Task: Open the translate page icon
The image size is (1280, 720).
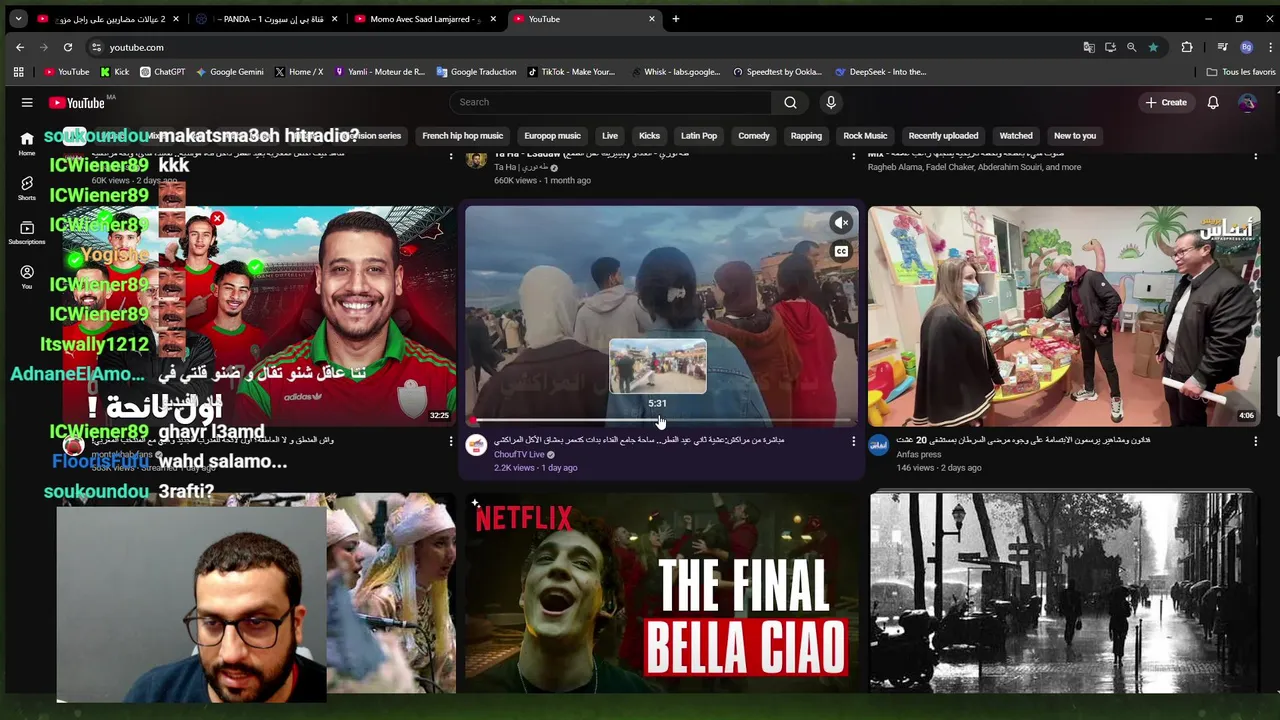Action: (1089, 47)
